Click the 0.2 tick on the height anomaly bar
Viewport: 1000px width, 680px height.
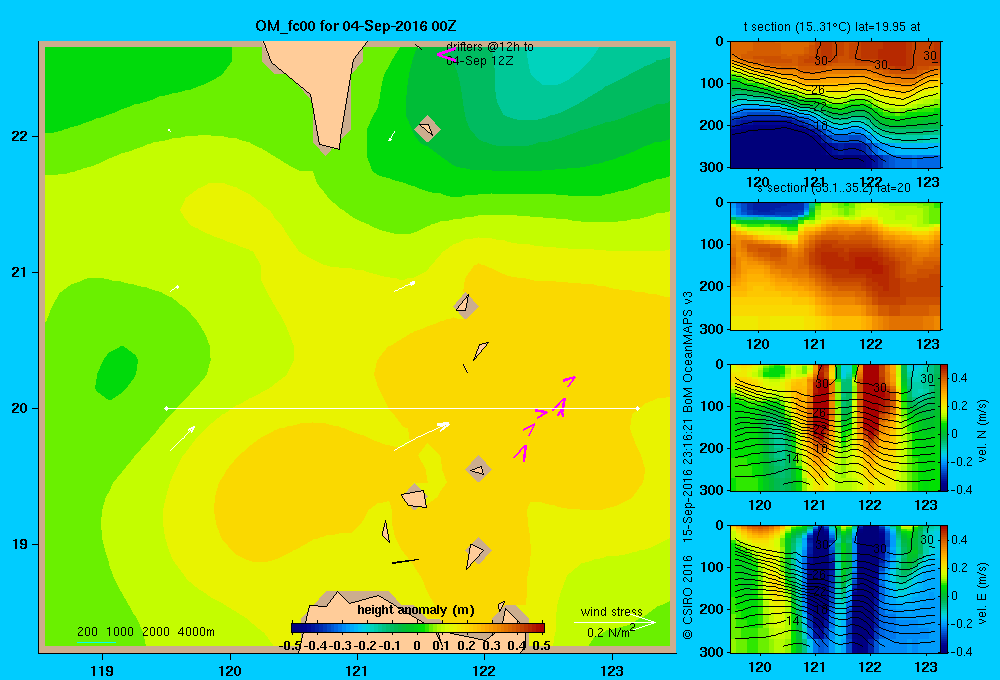467,646
